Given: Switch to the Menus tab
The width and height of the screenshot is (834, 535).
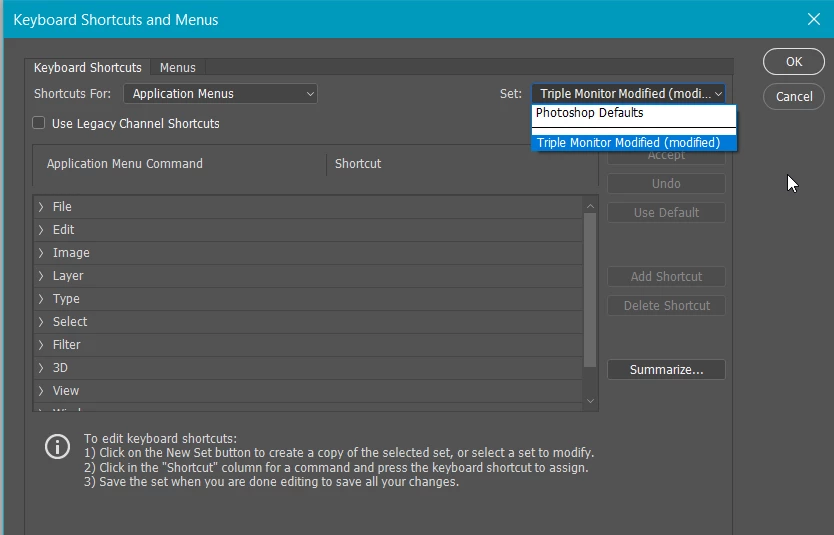Looking at the screenshot, I should tap(178, 68).
